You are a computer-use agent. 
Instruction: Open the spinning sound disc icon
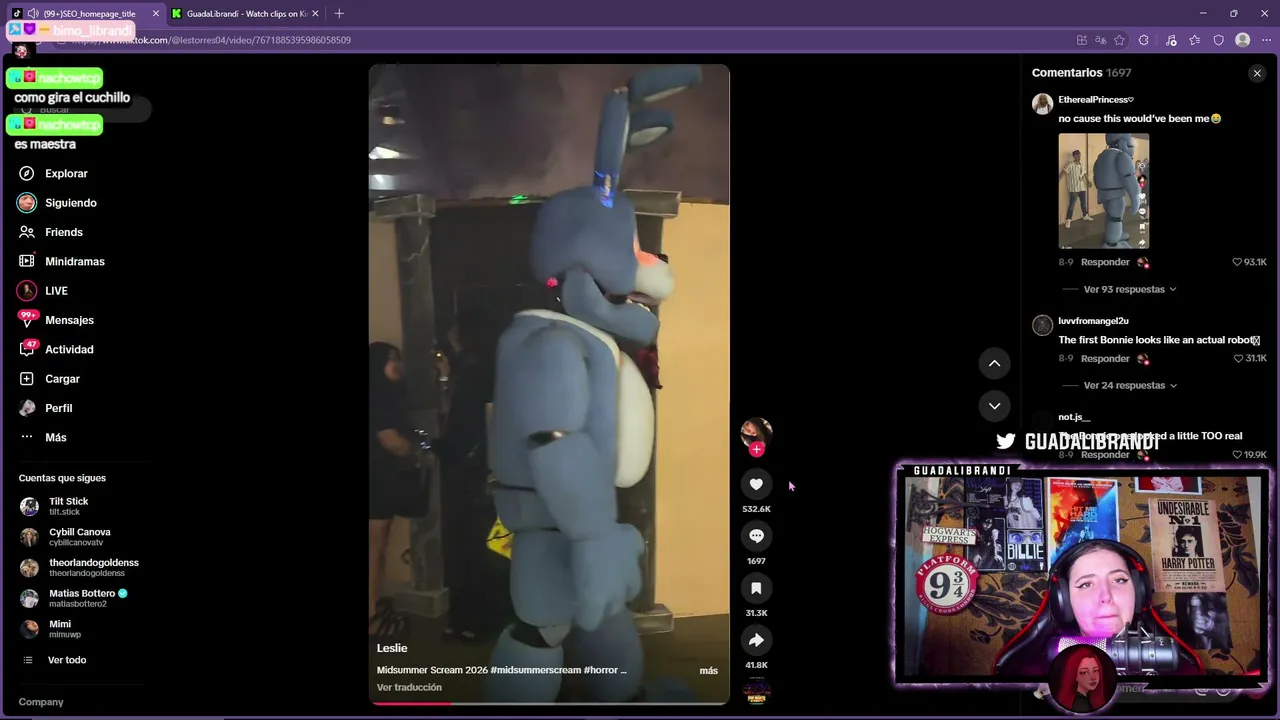coord(756,691)
